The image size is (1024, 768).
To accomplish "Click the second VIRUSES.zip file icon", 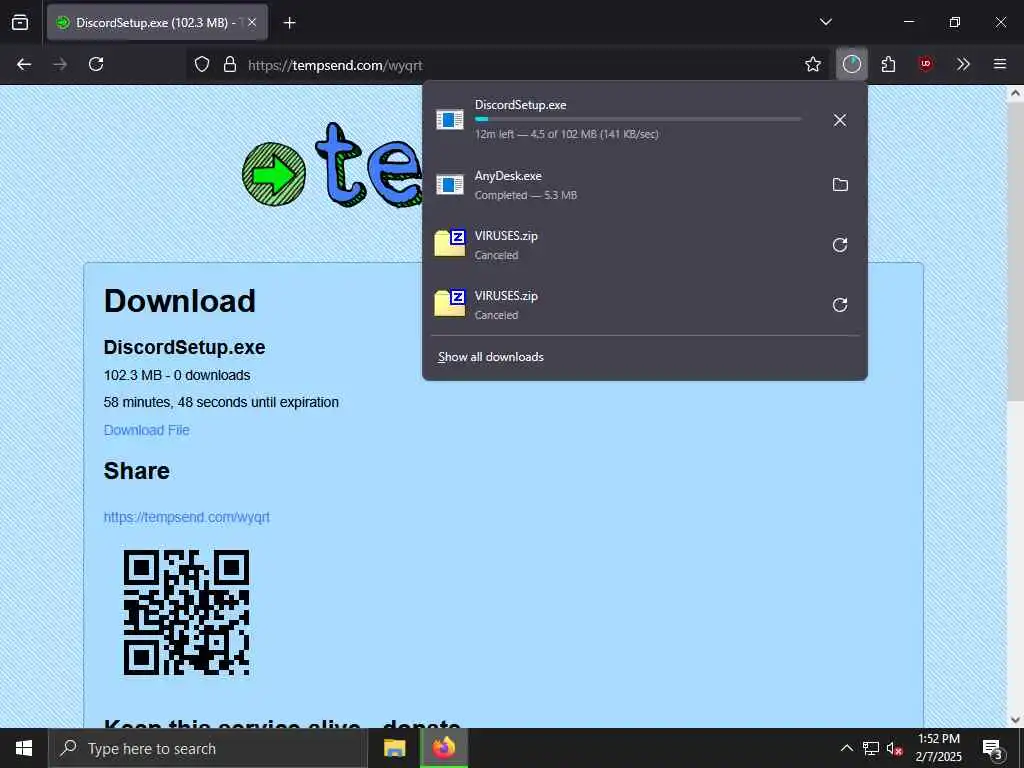I will [450, 304].
